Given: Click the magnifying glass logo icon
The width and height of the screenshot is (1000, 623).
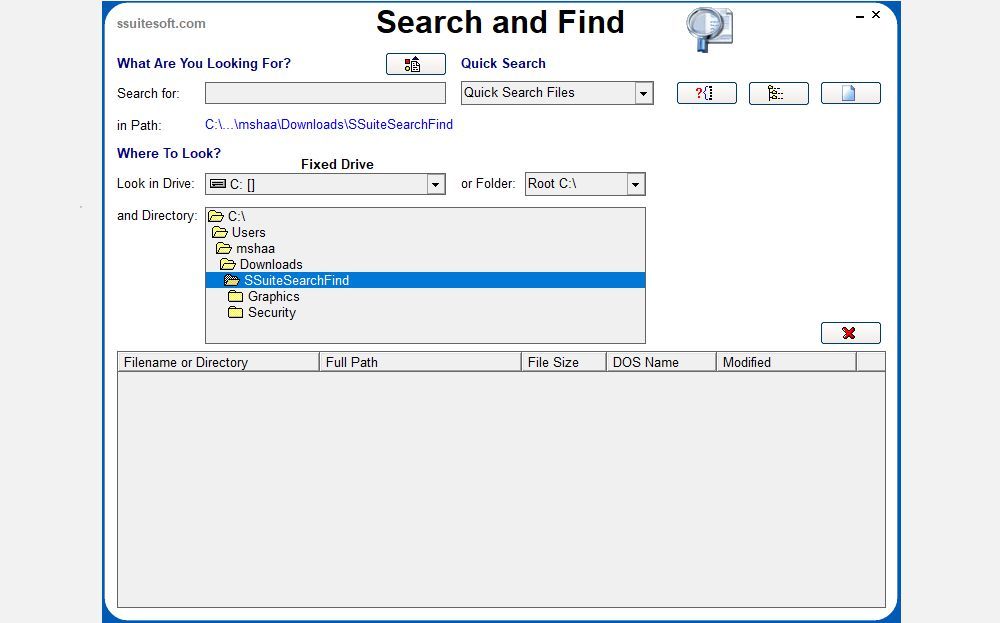Looking at the screenshot, I should point(709,29).
